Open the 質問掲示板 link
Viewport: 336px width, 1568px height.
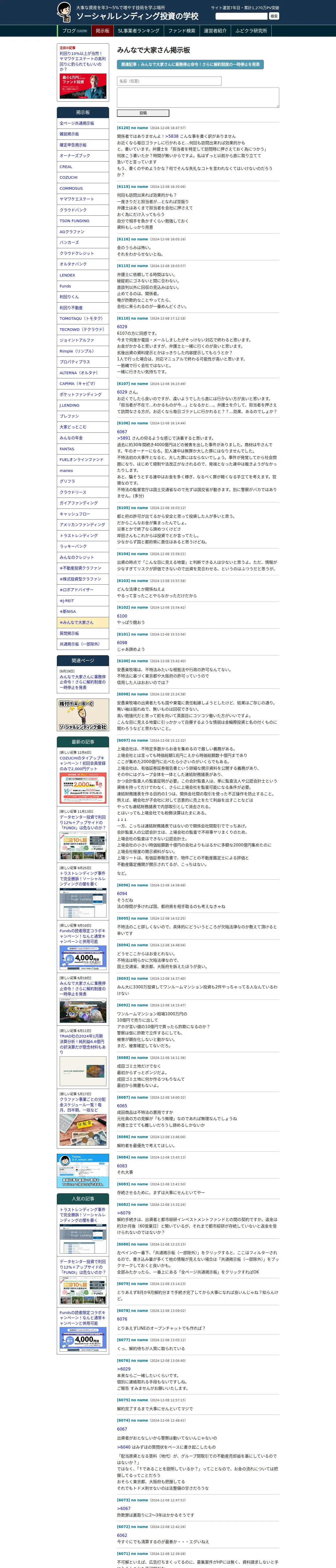pyautogui.click(x=83, y=634)
